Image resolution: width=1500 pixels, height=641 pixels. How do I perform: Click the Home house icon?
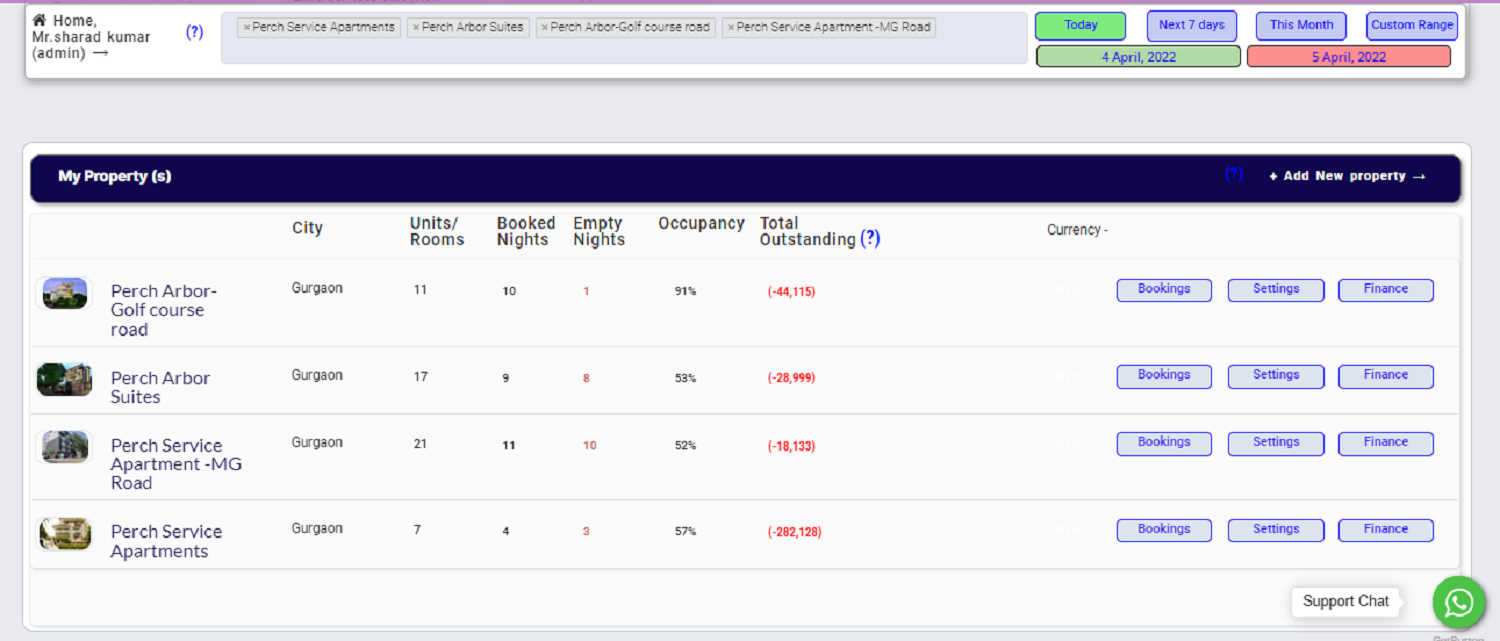(39, 20)
